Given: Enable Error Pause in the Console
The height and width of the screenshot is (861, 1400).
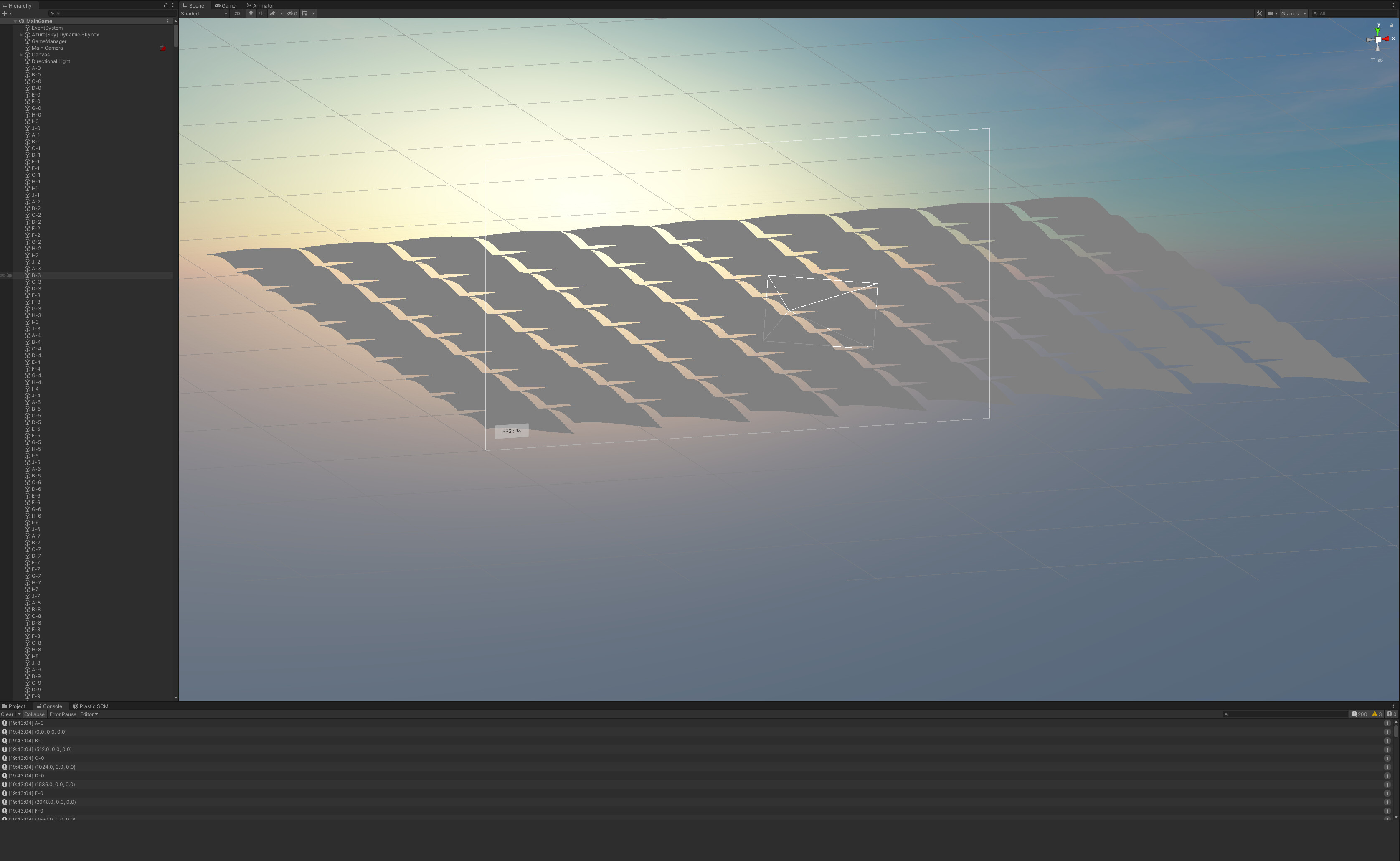Looking at the screenshot, I should pos(63,714).
